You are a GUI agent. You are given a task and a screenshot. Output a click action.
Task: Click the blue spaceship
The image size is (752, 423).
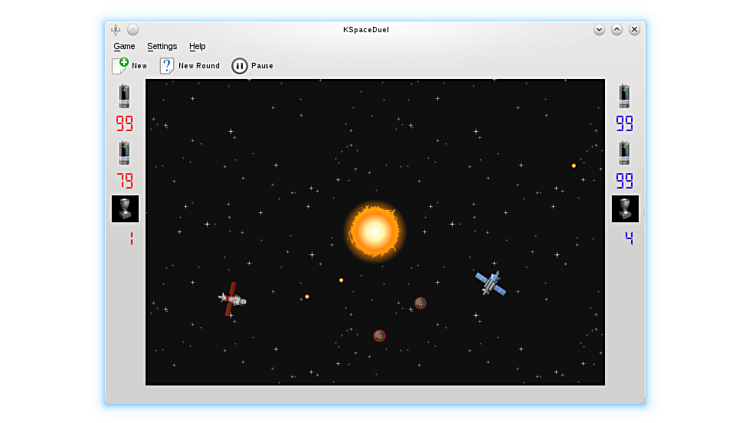[x=490, y=283]
